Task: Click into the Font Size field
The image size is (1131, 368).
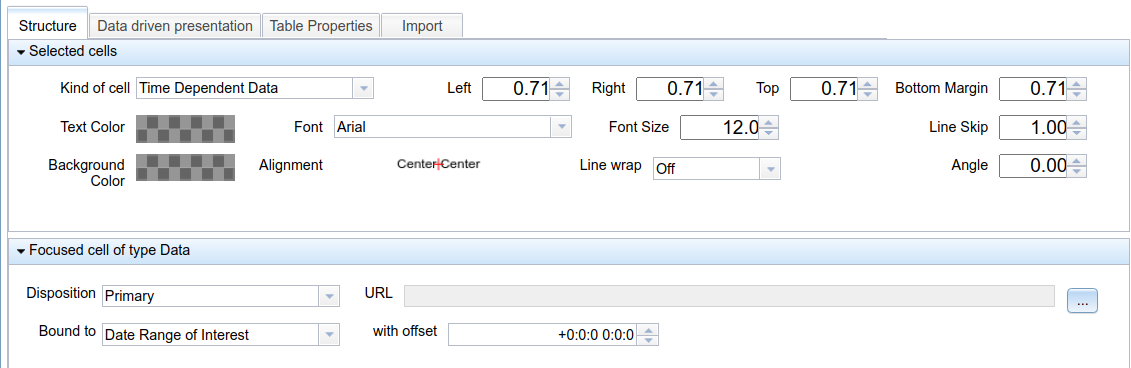Action: pos(720,128)
